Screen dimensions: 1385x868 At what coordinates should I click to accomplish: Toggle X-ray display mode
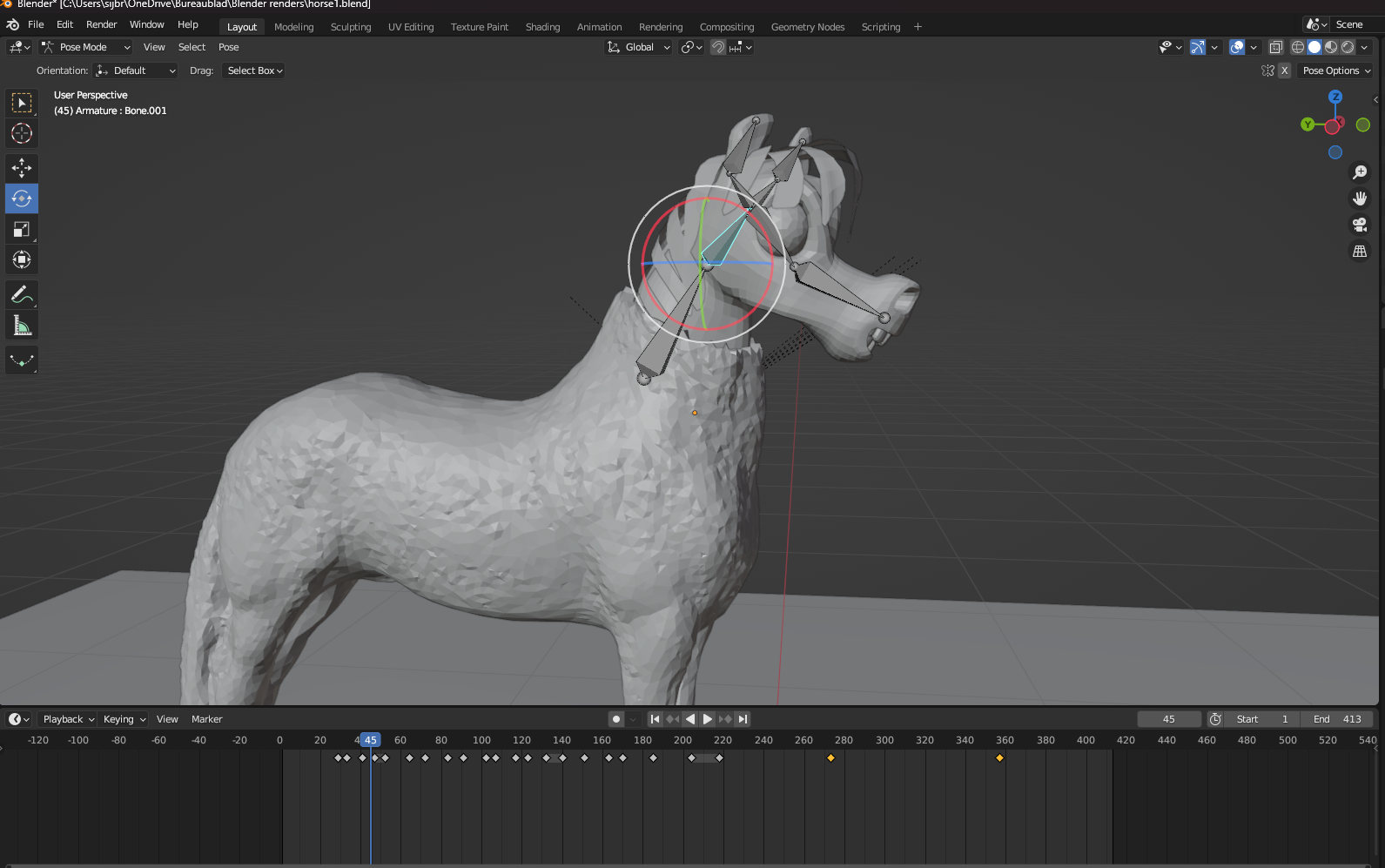1276,47
